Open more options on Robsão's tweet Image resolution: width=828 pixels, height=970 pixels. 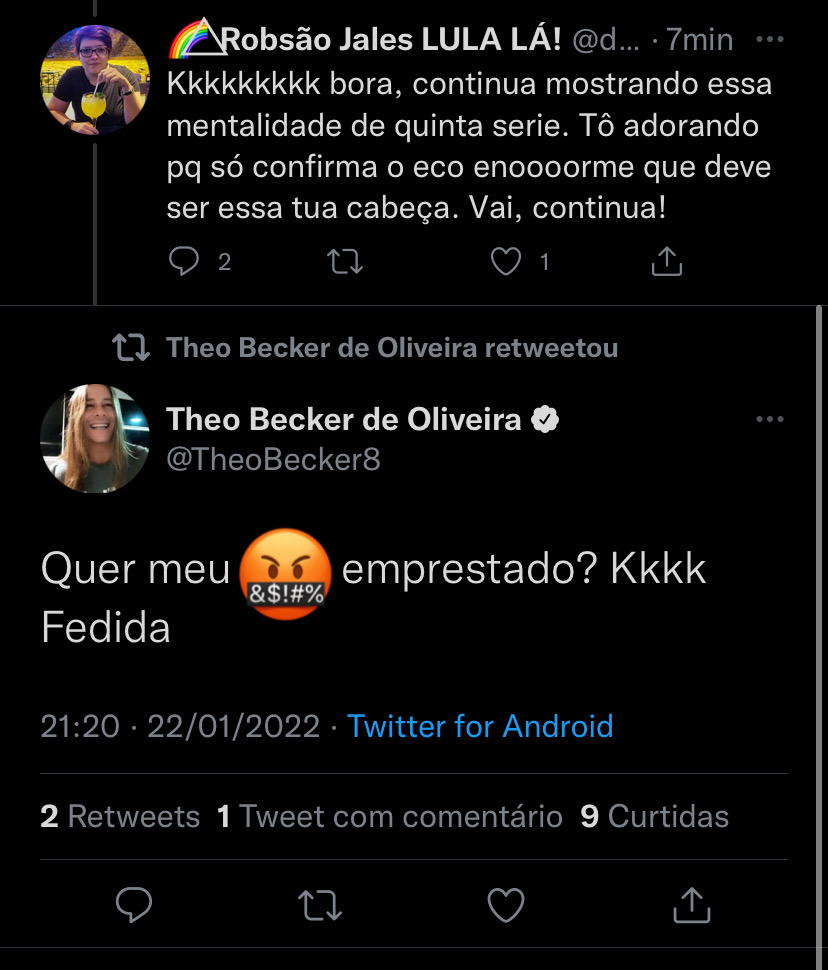click(x=770, y=40)
